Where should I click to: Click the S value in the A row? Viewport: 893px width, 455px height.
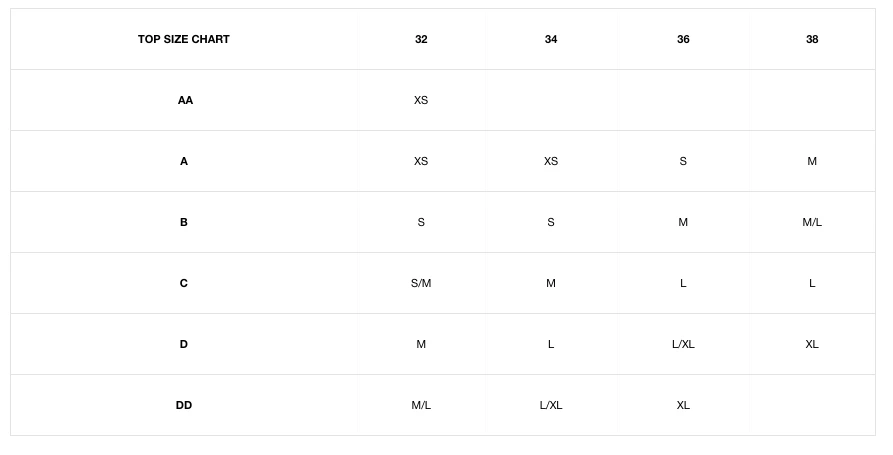683,162
